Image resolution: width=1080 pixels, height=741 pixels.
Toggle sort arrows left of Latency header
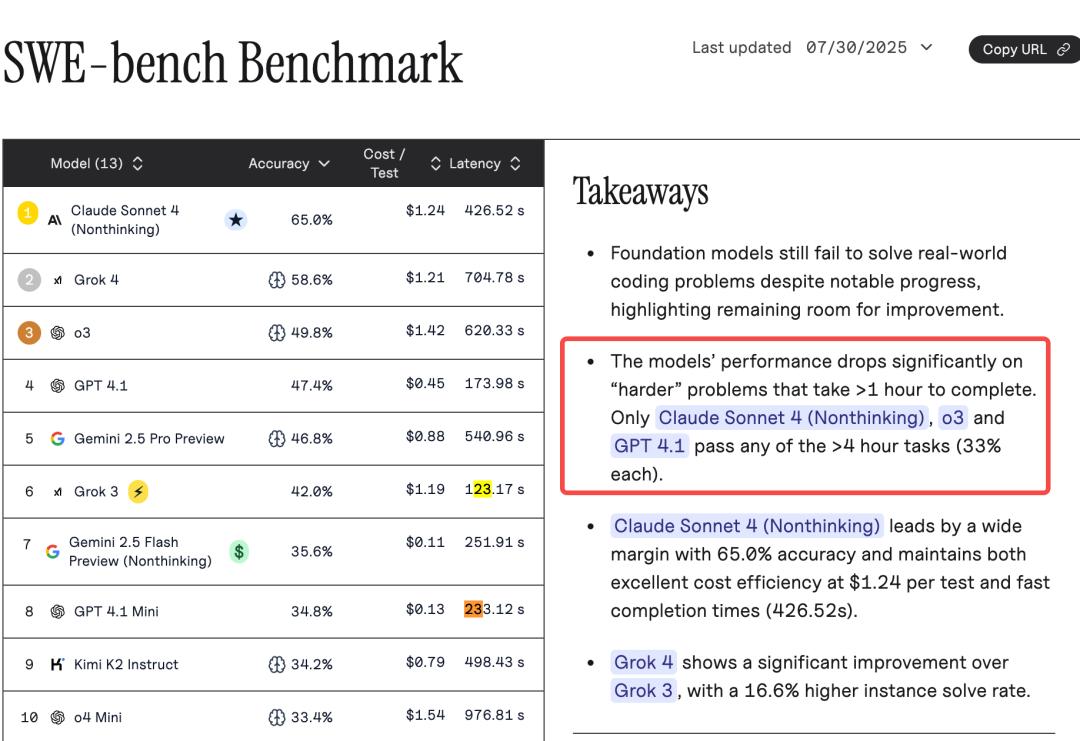pos(435,163)
